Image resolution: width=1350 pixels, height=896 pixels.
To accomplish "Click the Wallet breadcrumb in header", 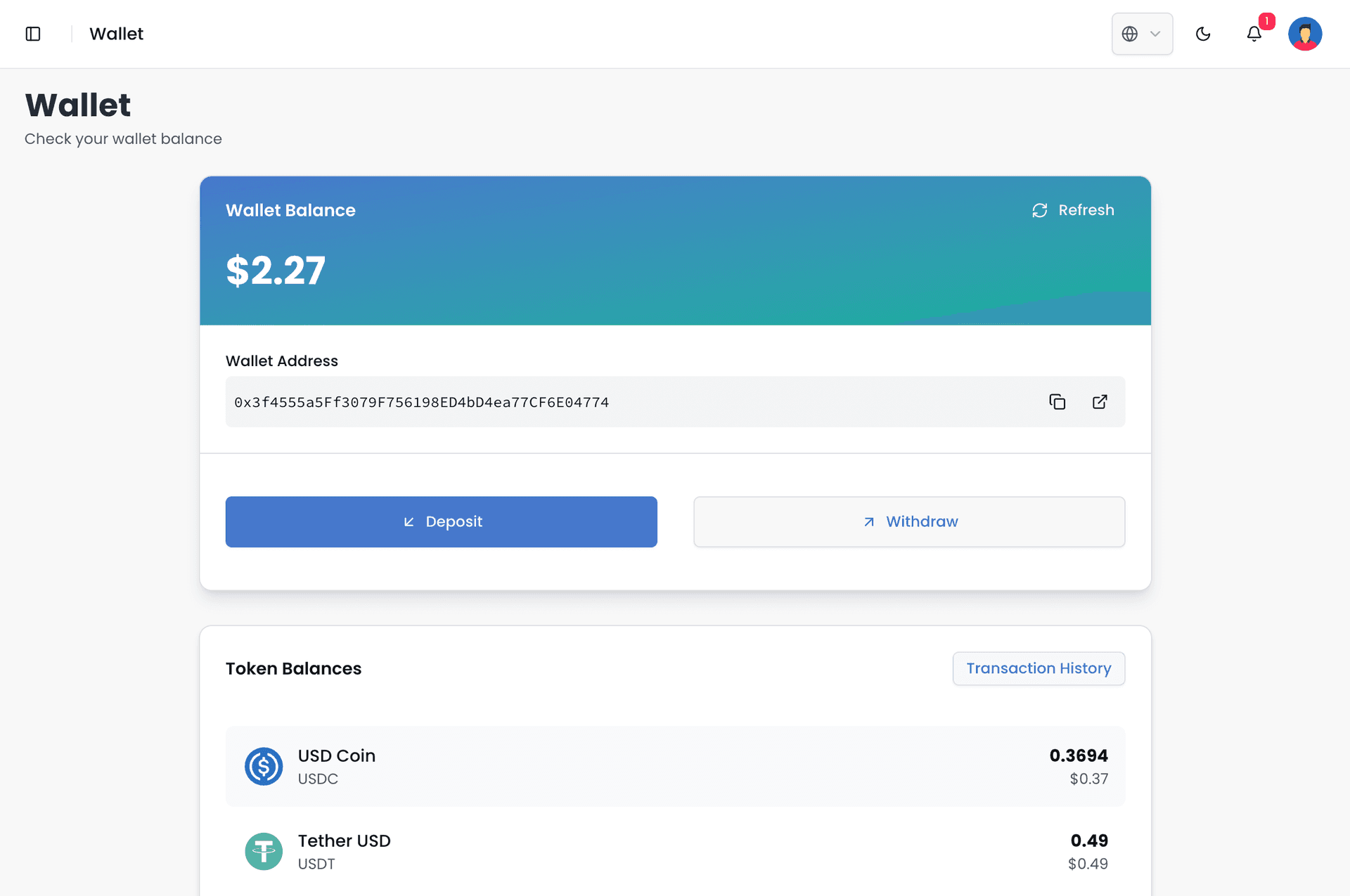I will [116, 34].
